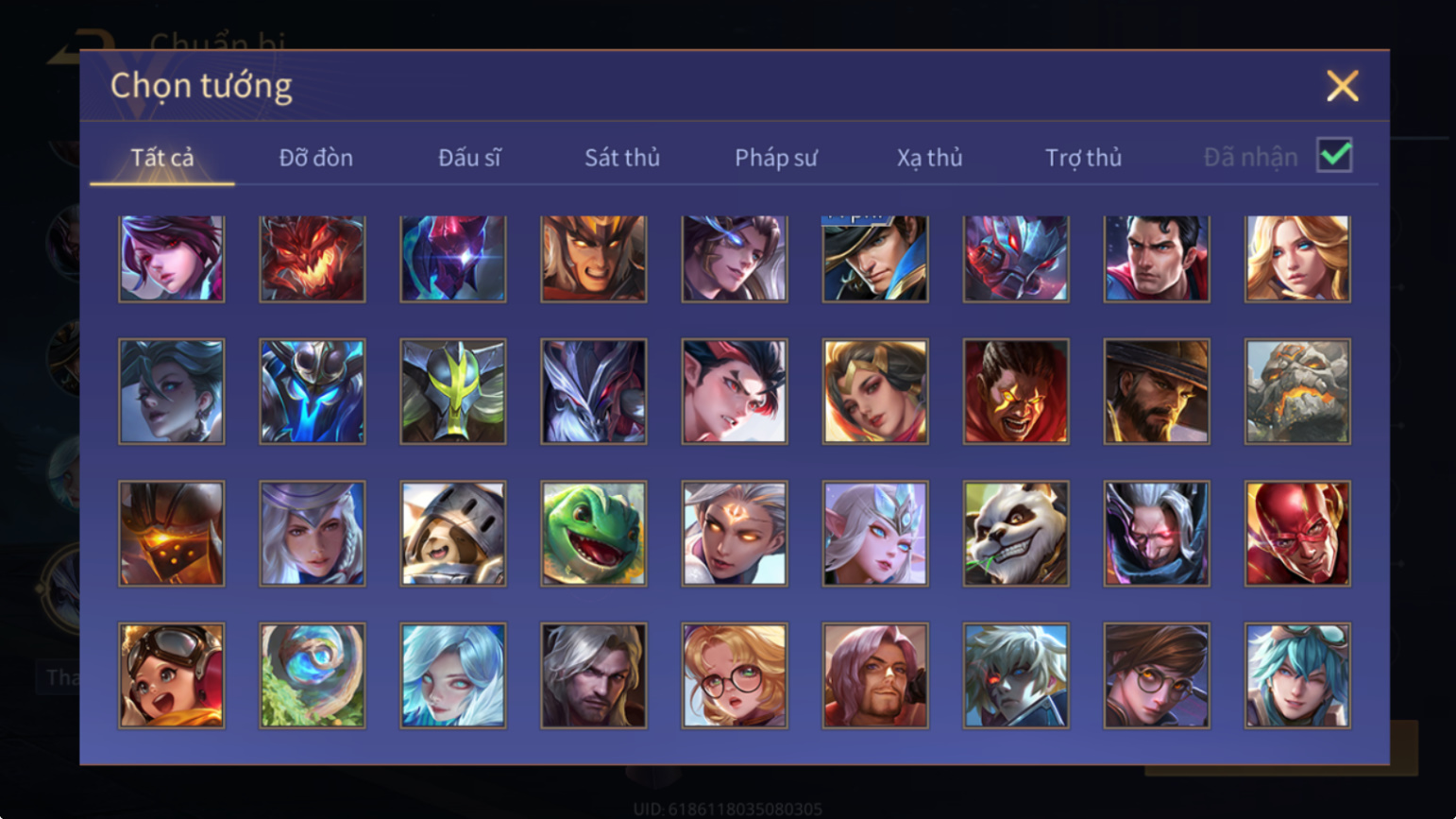The height and width of the screenshot is (819, 1456).
Task: Pick the swirling galaxy tree hero portrait
Action: click(x=313, y=675)
